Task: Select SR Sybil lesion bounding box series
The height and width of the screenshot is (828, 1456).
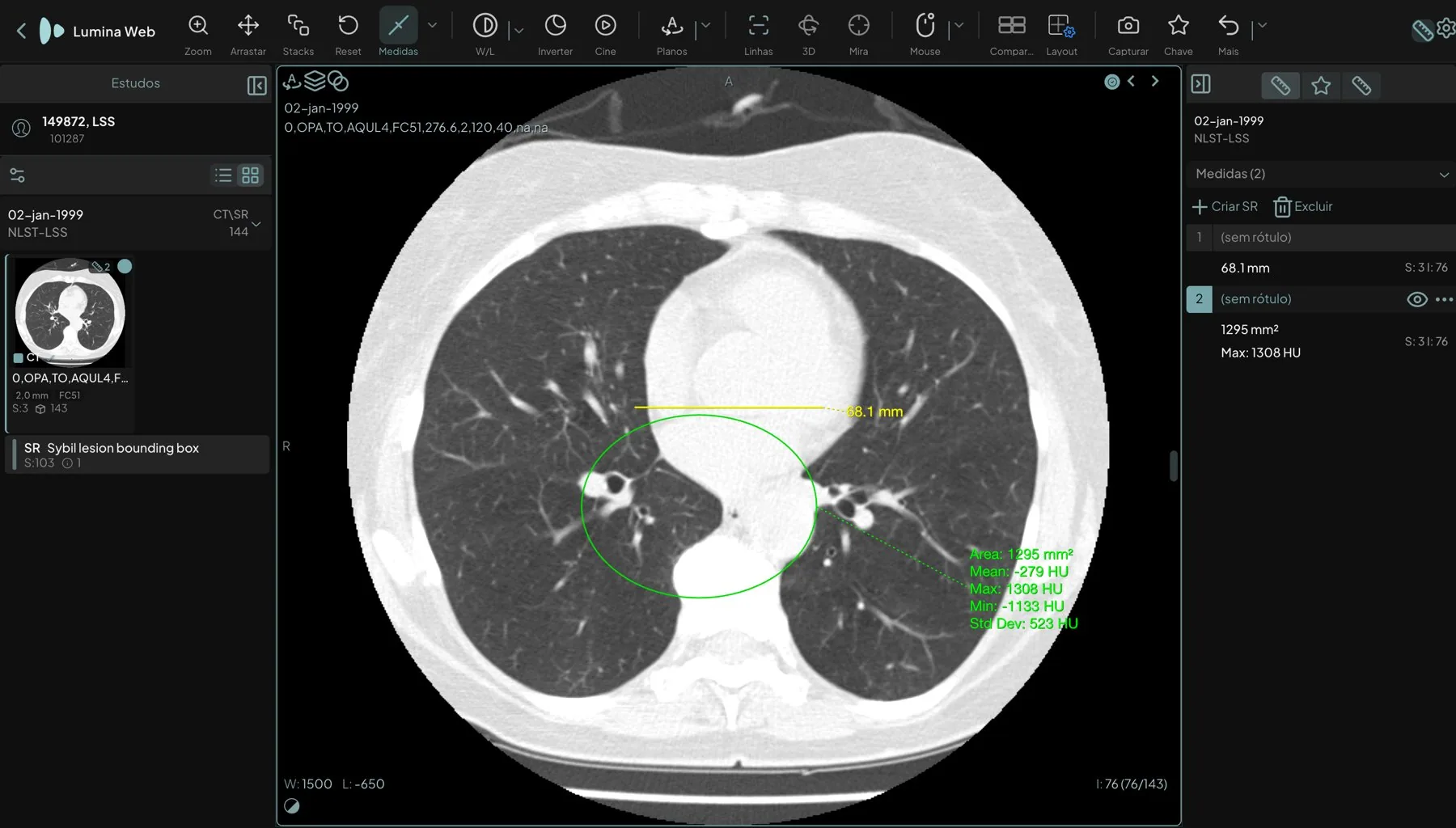Action: (138, 454)
